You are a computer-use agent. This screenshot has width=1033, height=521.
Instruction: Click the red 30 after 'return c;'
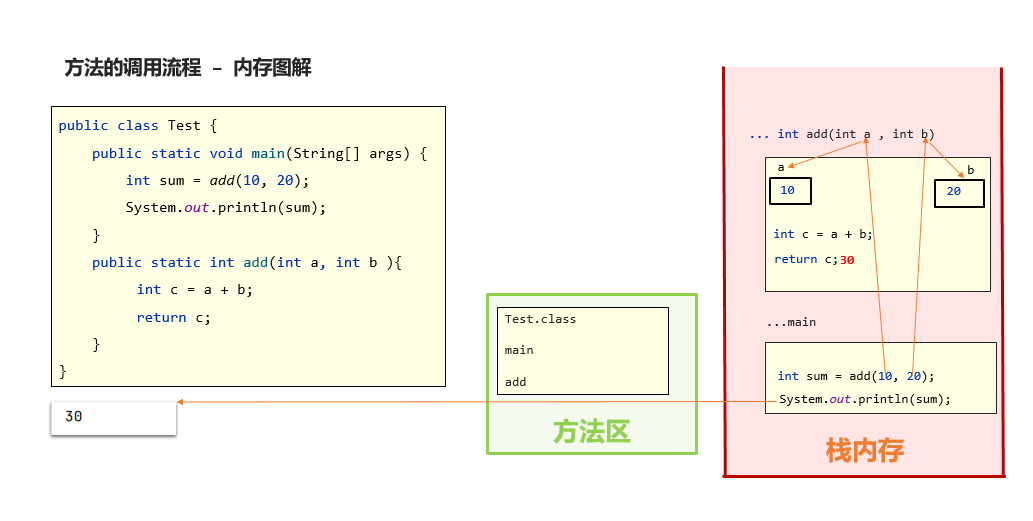tap(847, 260)
